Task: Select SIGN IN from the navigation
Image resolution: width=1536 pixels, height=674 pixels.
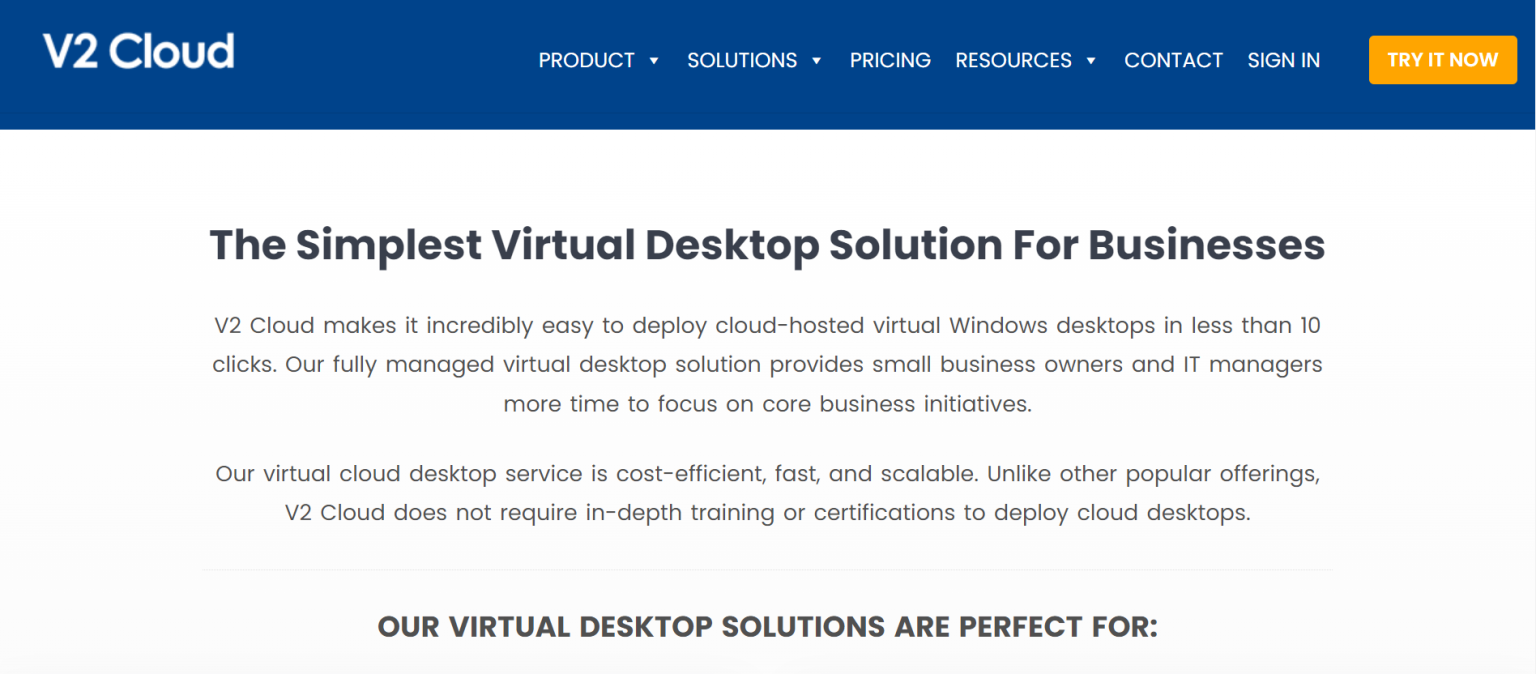Action: pos(1283,60)
